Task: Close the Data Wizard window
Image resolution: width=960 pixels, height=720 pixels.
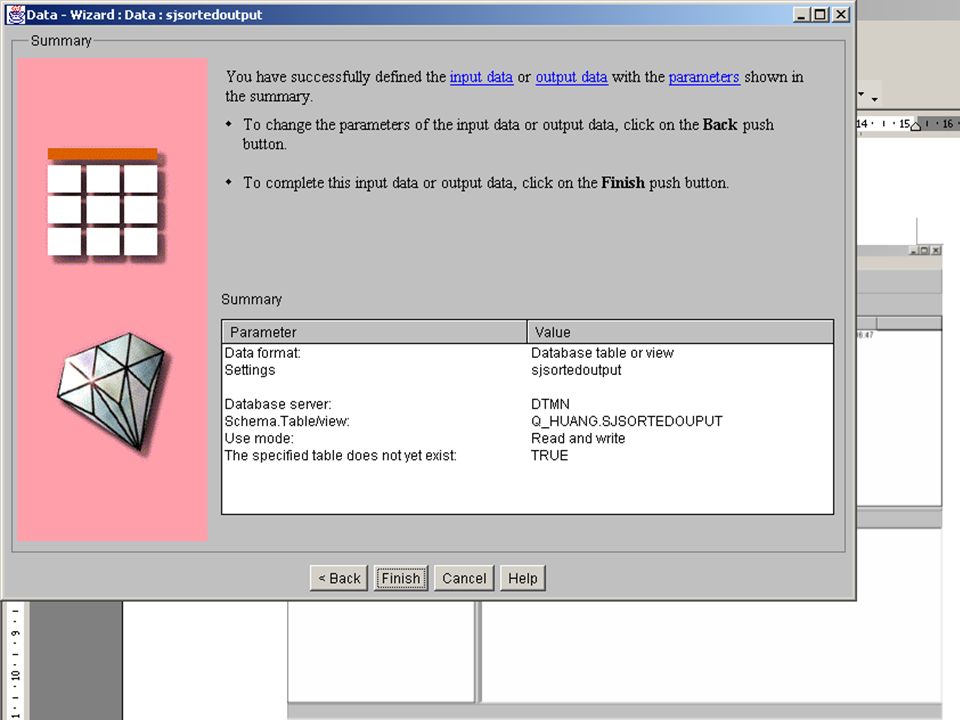Action: click(841, 14)
